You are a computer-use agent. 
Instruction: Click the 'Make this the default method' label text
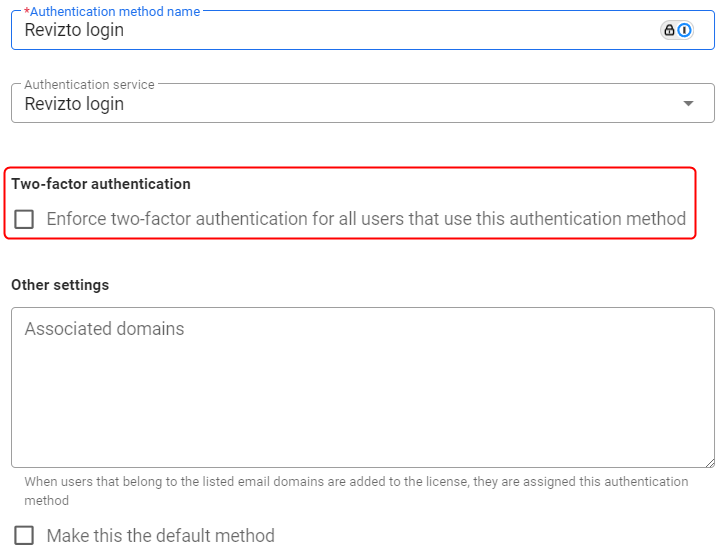pos(160,535)
